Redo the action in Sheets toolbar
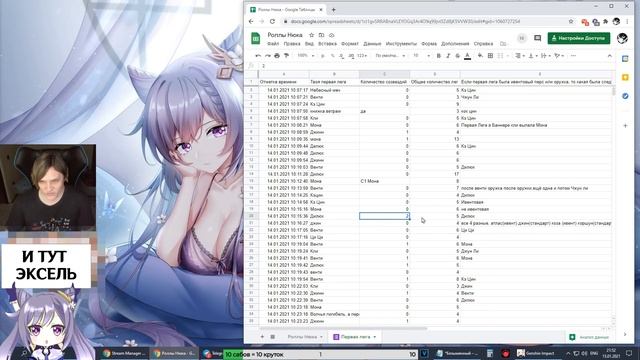The height and width of the screenshot is (360, 640). [x=268, y=56]
